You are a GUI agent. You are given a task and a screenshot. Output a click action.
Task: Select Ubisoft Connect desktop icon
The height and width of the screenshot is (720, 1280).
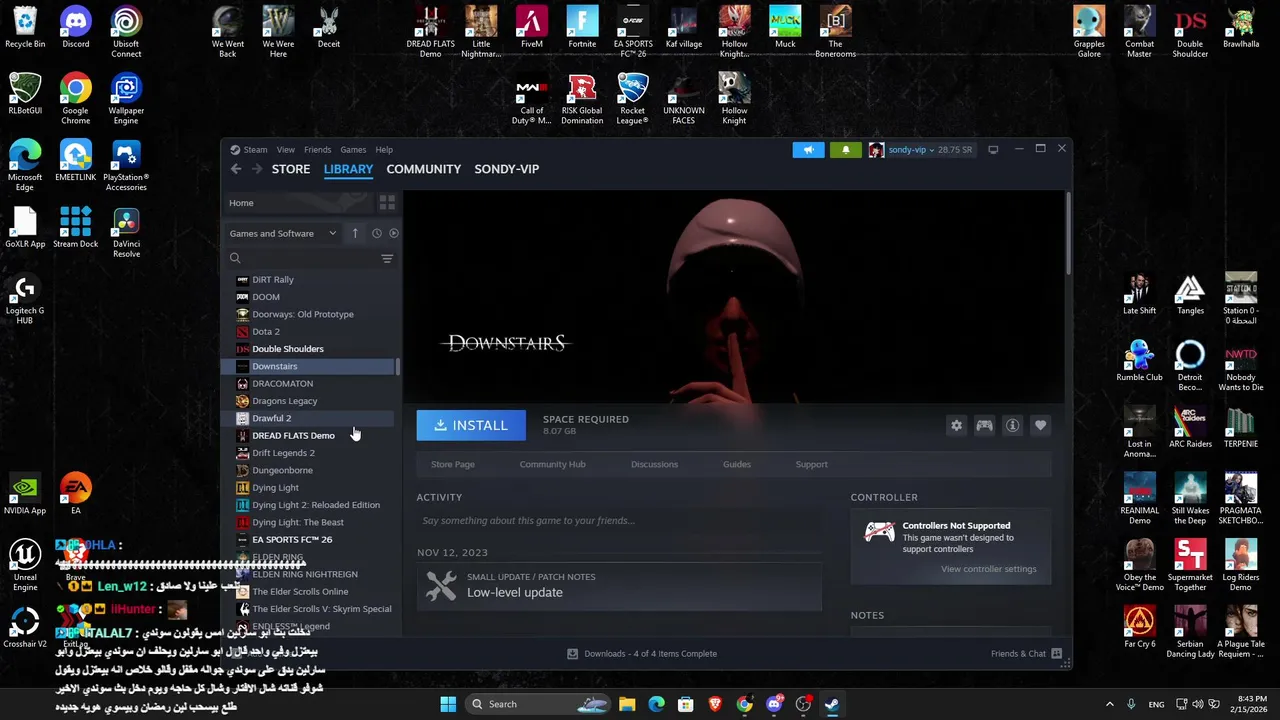point(126,33)
